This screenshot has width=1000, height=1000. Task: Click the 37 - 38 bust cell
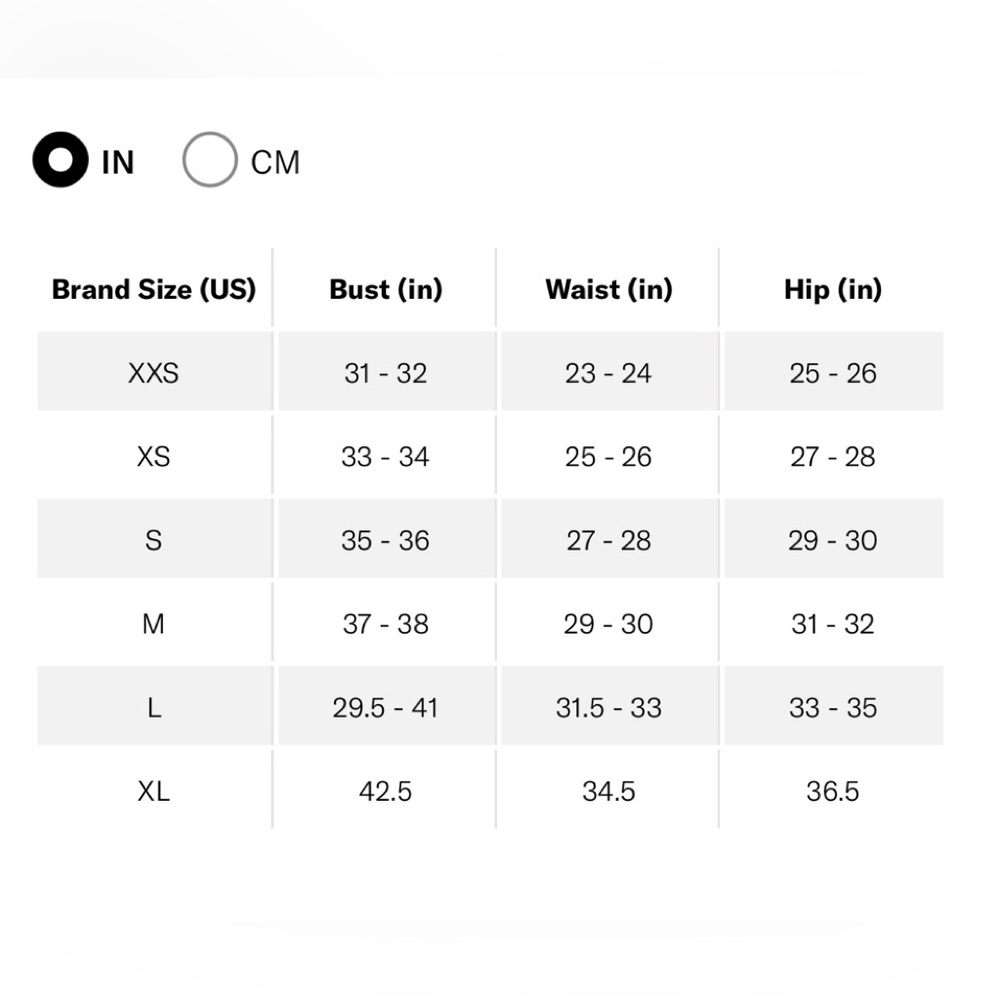385,624
